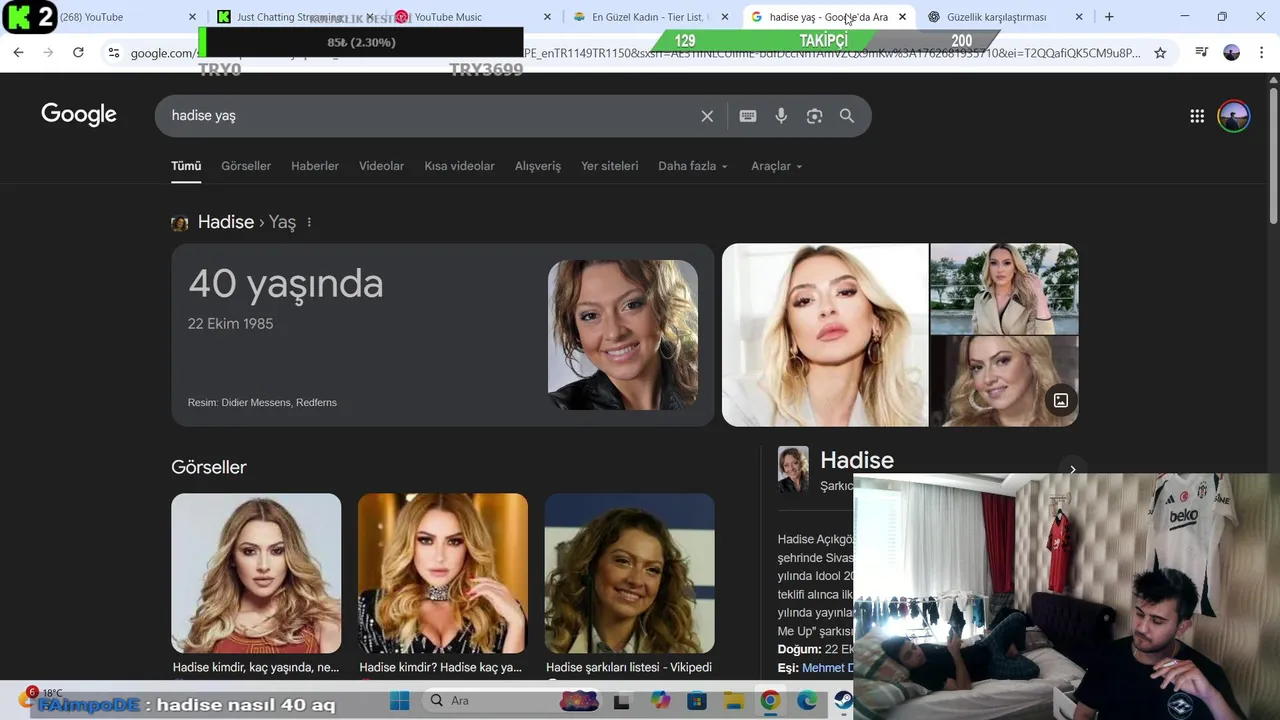Image resolution: width=1280 pixels, height=720 pixels.
Task: Open Microsoft Store from the taskbar
Action: [x=697, y=701]
